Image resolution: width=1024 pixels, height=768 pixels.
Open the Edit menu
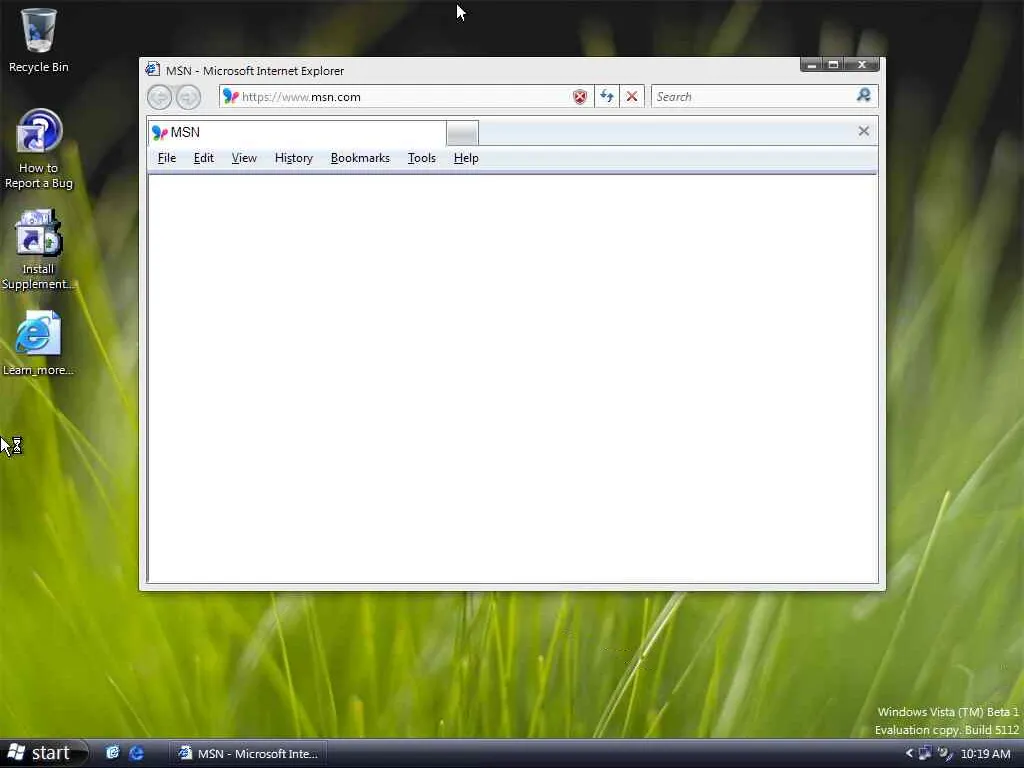point(204,158)
